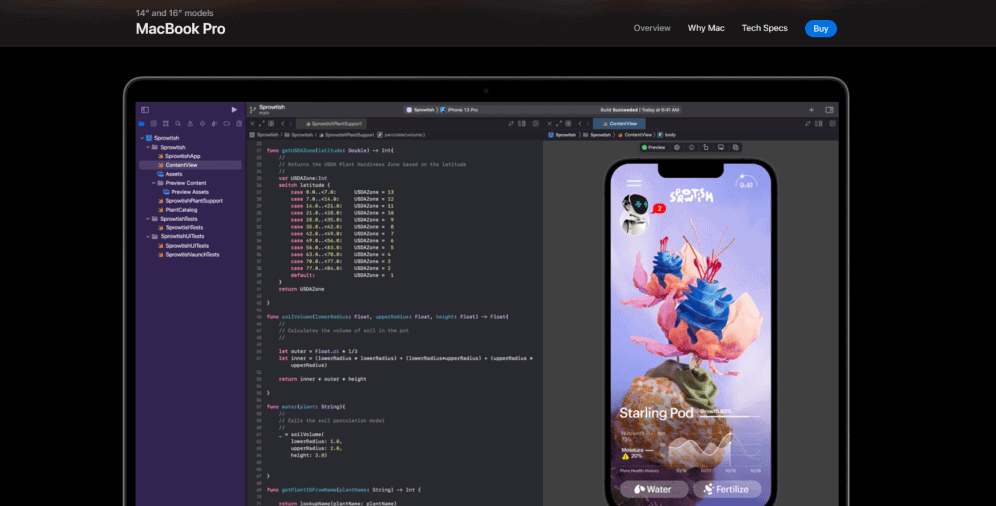996x506 pixels.
Task: Open editor options in the ContentView pane
Action: coord(819,124)
